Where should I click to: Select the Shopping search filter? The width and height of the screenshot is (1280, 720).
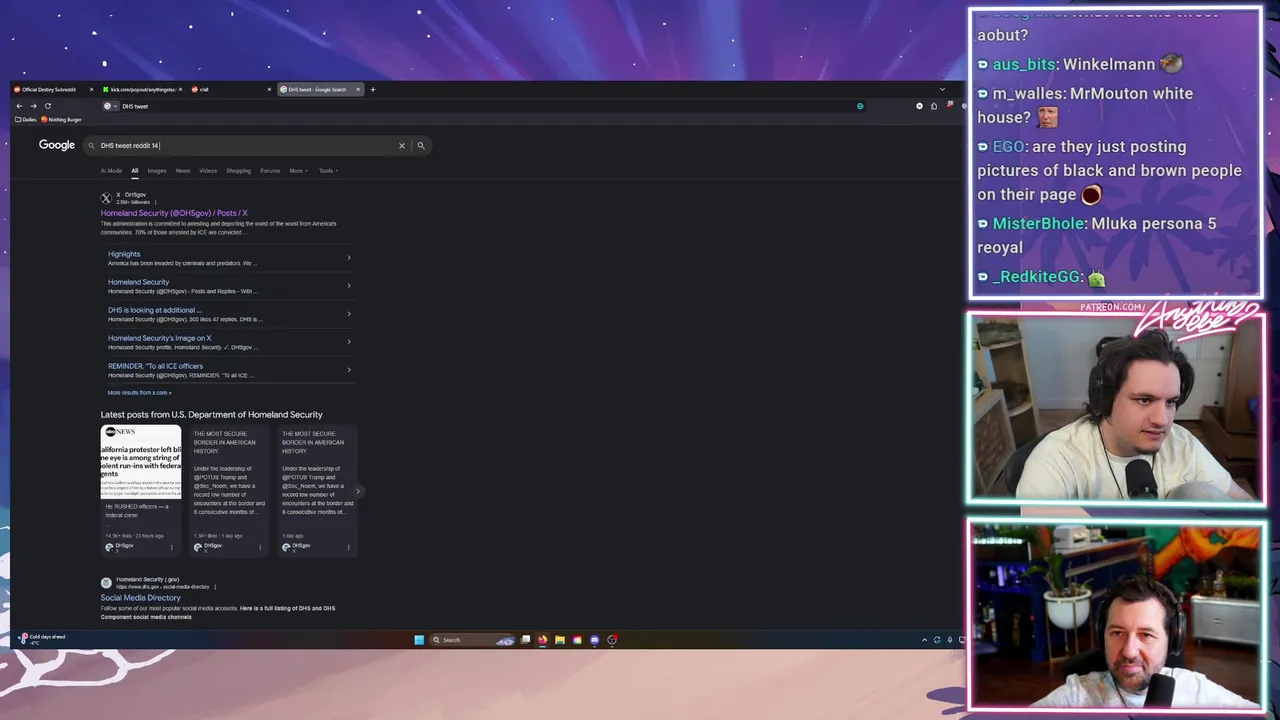238,171
